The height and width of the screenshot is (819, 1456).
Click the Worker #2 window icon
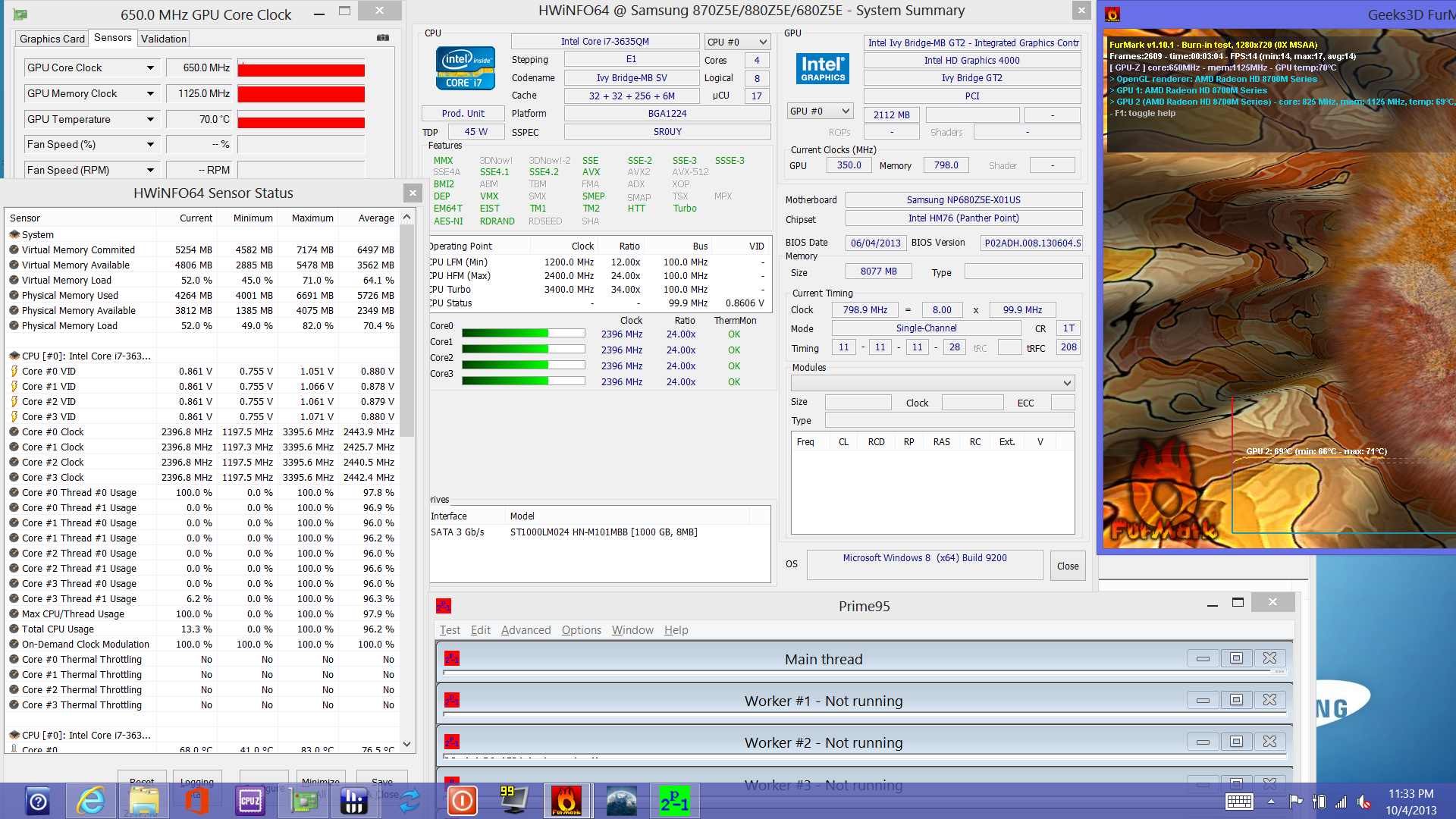[452, 742]
